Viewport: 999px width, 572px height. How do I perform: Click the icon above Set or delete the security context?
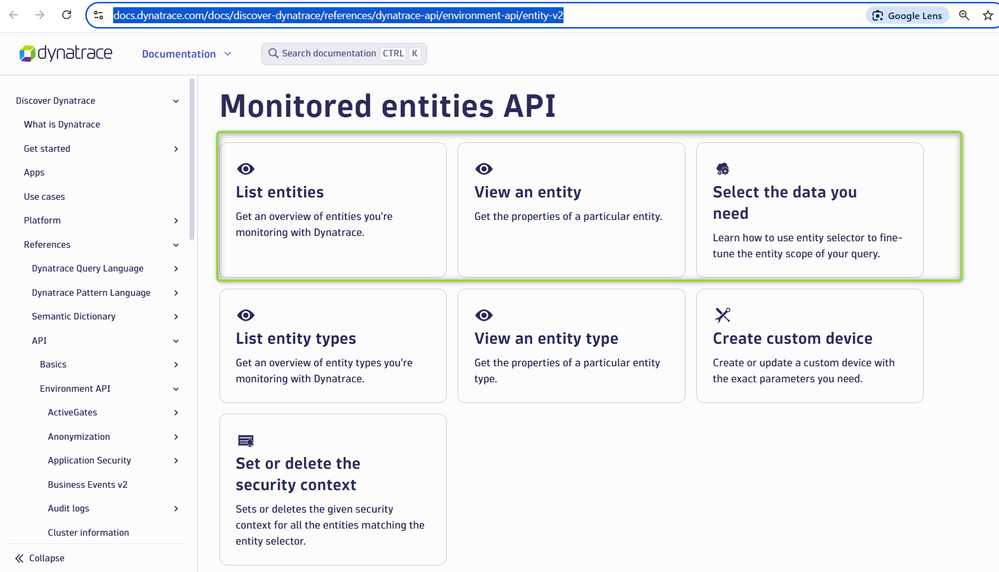[245, 441]
